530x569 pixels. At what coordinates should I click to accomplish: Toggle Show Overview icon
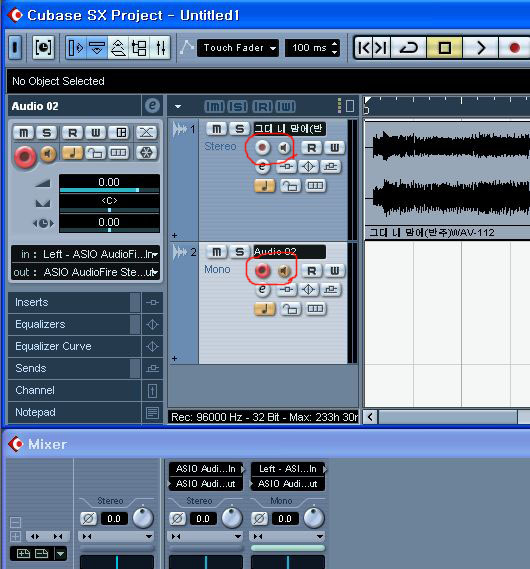[x=118, y=48]
